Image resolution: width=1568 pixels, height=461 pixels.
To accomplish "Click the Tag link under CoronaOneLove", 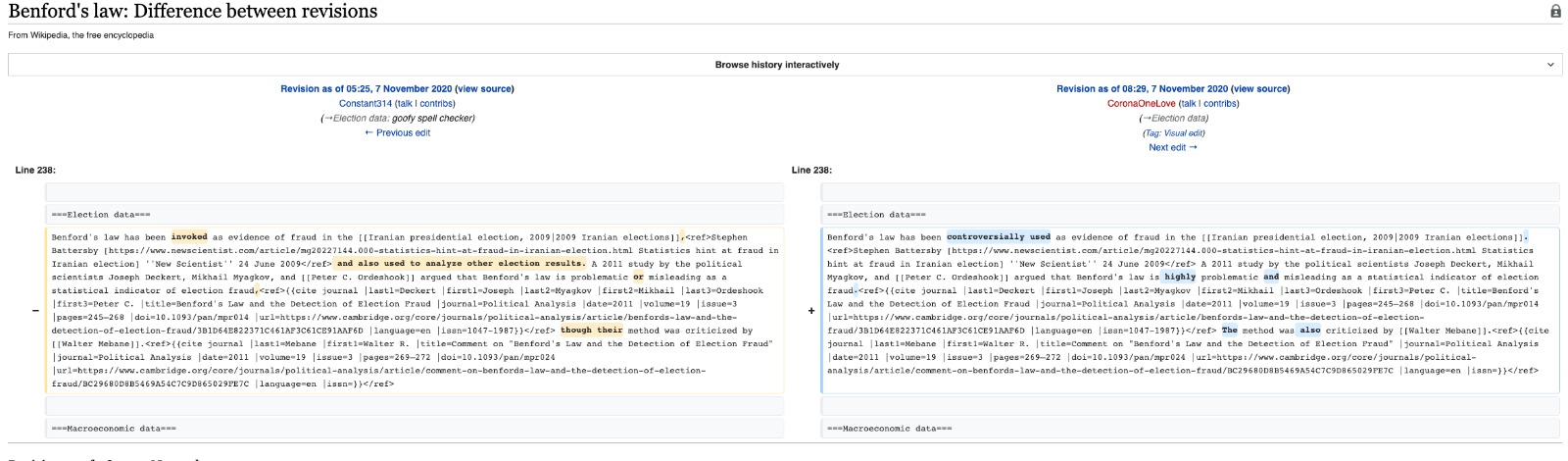I will (1153, 132).
